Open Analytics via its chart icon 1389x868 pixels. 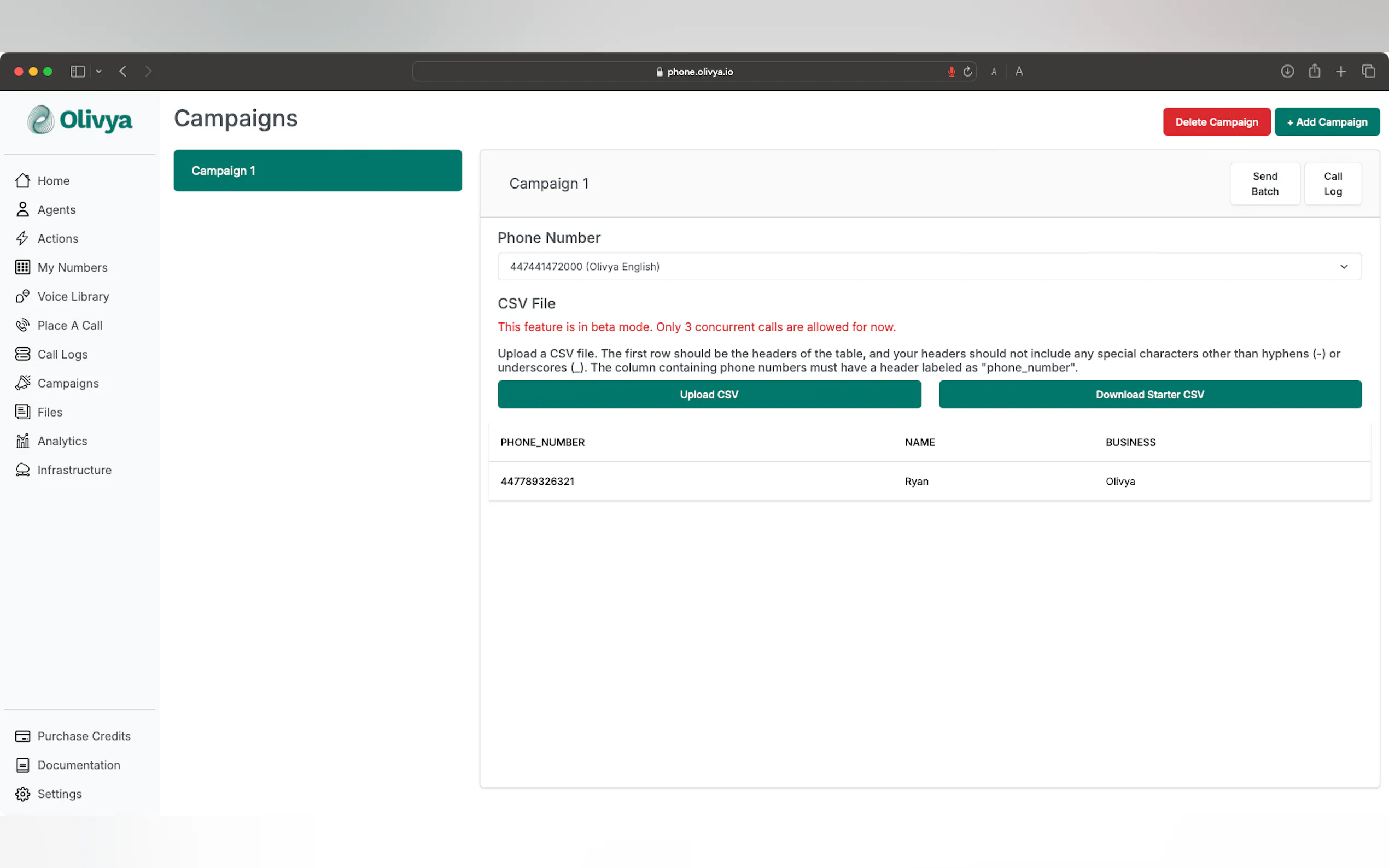click(22, 441)
